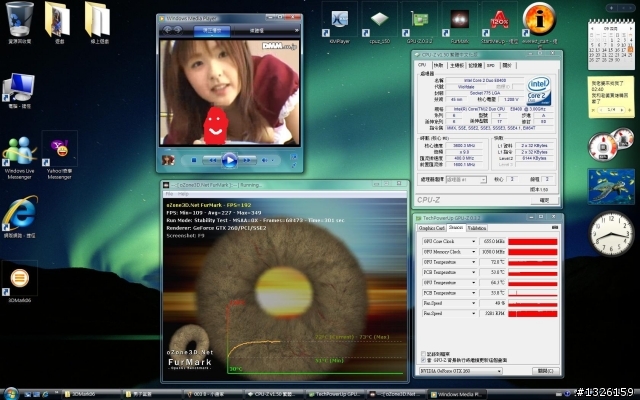Click the analog clock sidebar gadget
Image resolution: width=640 pixels, height=400 pixels.
[611, 233]
